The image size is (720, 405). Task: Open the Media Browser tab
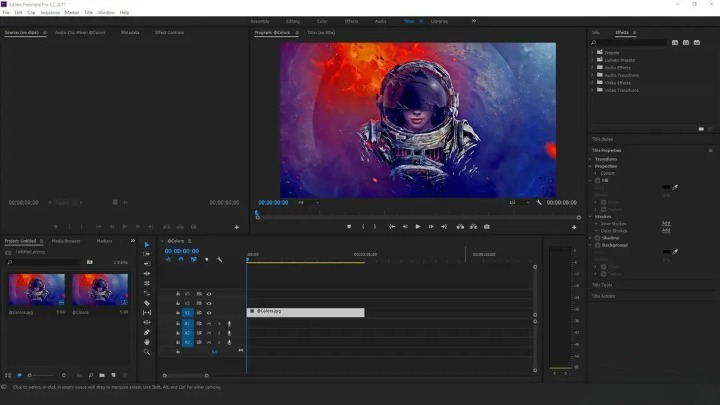coord(66,241)
